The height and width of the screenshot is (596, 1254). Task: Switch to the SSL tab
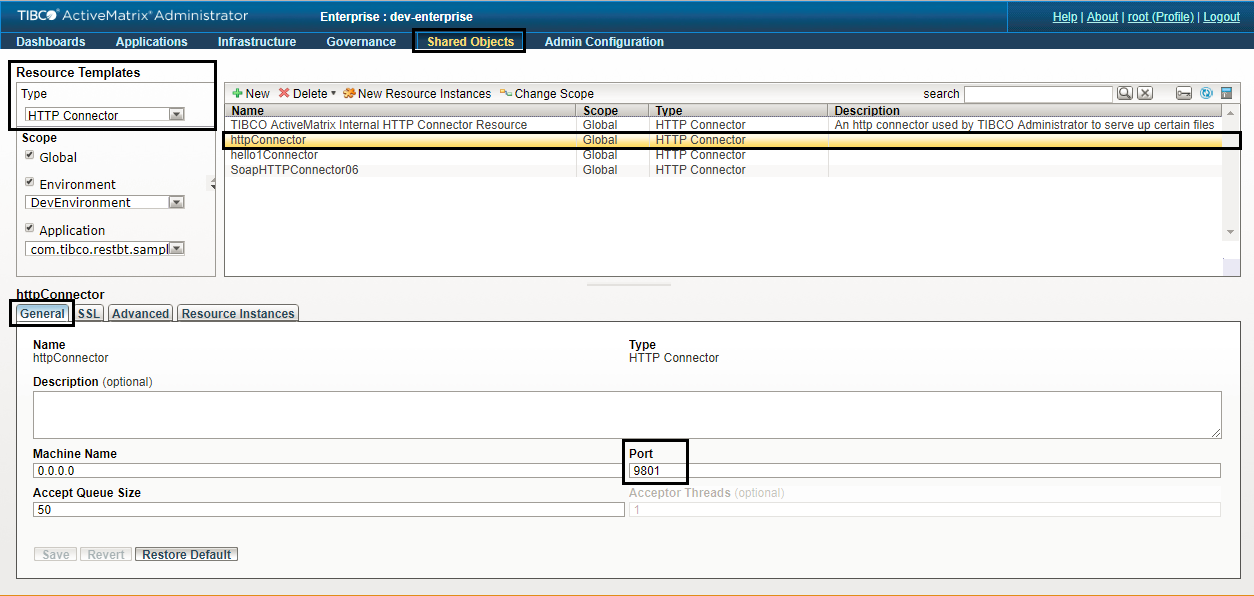coord(89,313)
